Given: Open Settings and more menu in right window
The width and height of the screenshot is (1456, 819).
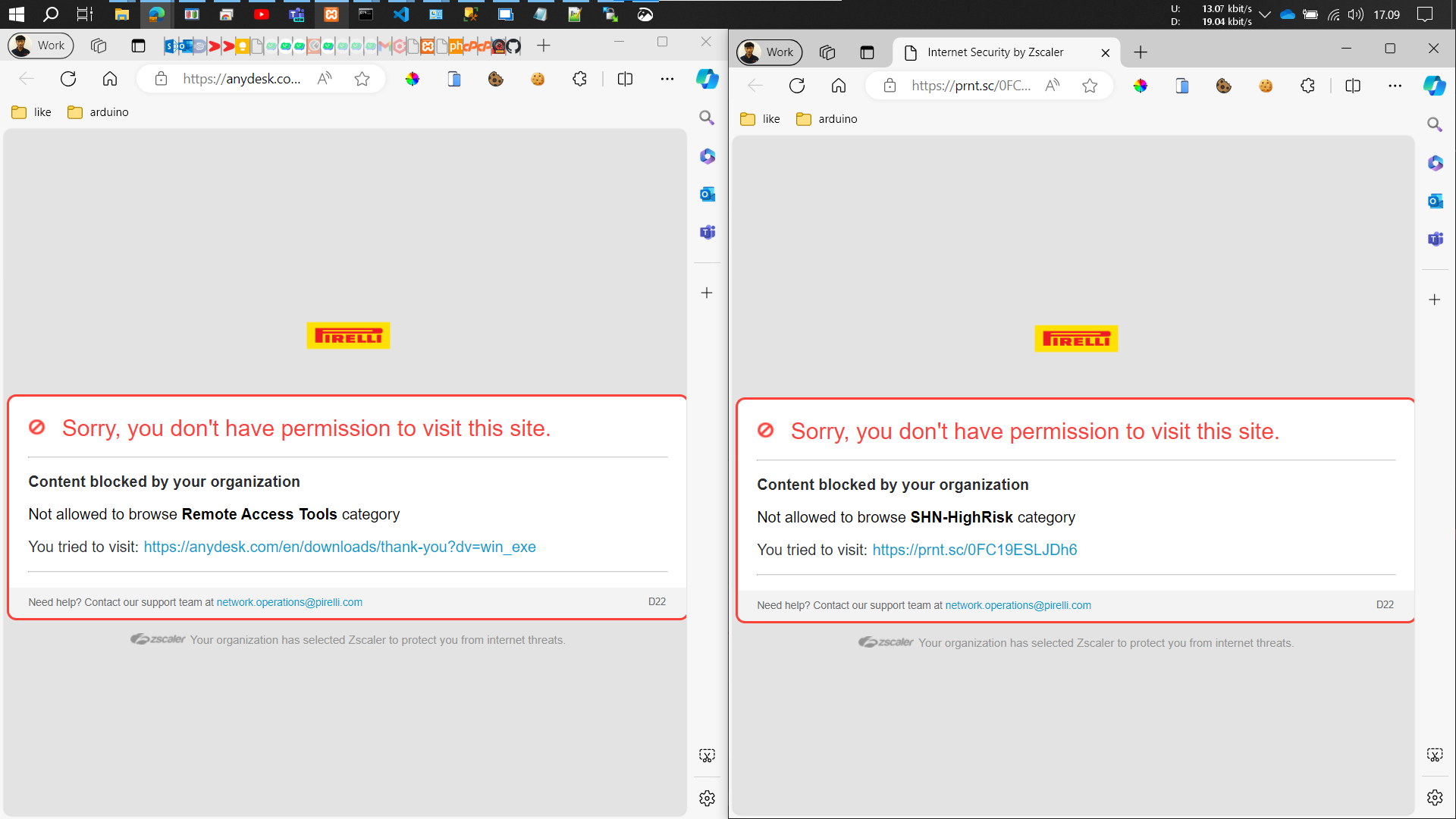Looking at the screenshot, I should (1395, 86).
